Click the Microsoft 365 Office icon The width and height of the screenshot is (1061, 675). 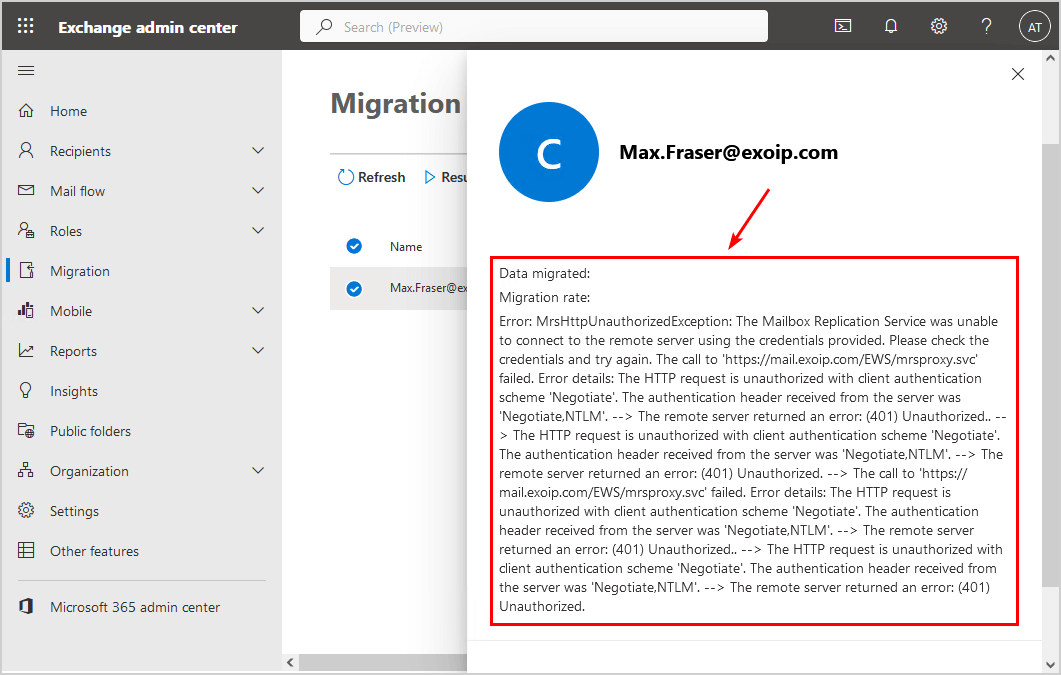coord(26,606)
